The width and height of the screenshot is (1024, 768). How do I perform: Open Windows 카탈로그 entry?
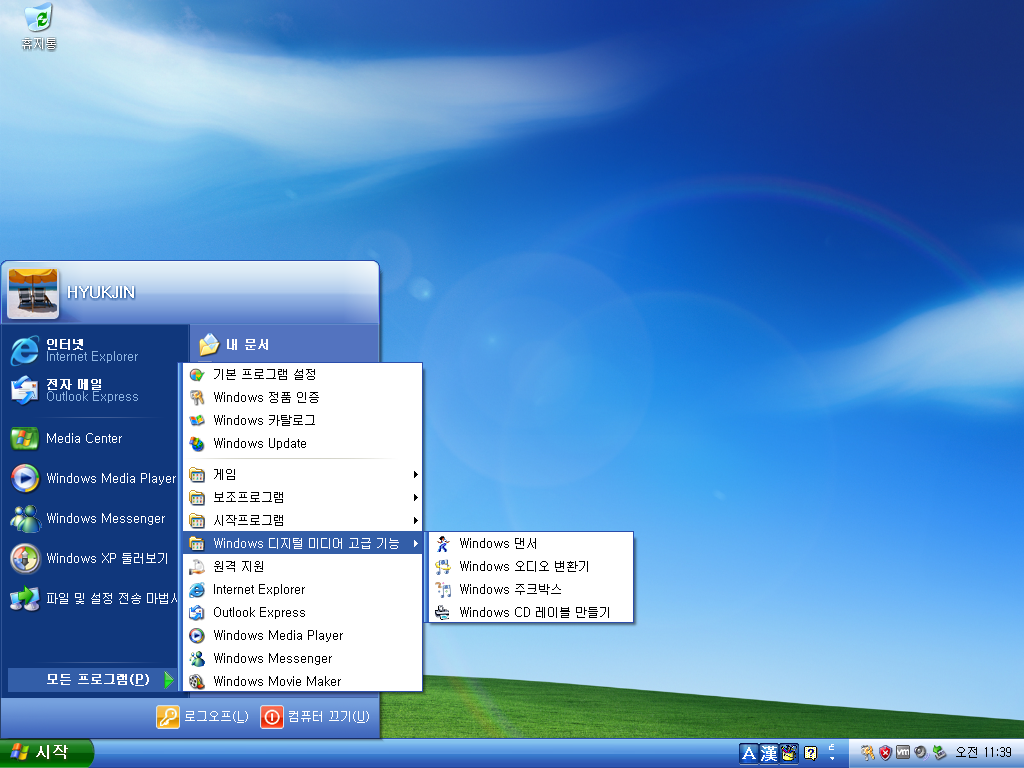tap(302, 420)
